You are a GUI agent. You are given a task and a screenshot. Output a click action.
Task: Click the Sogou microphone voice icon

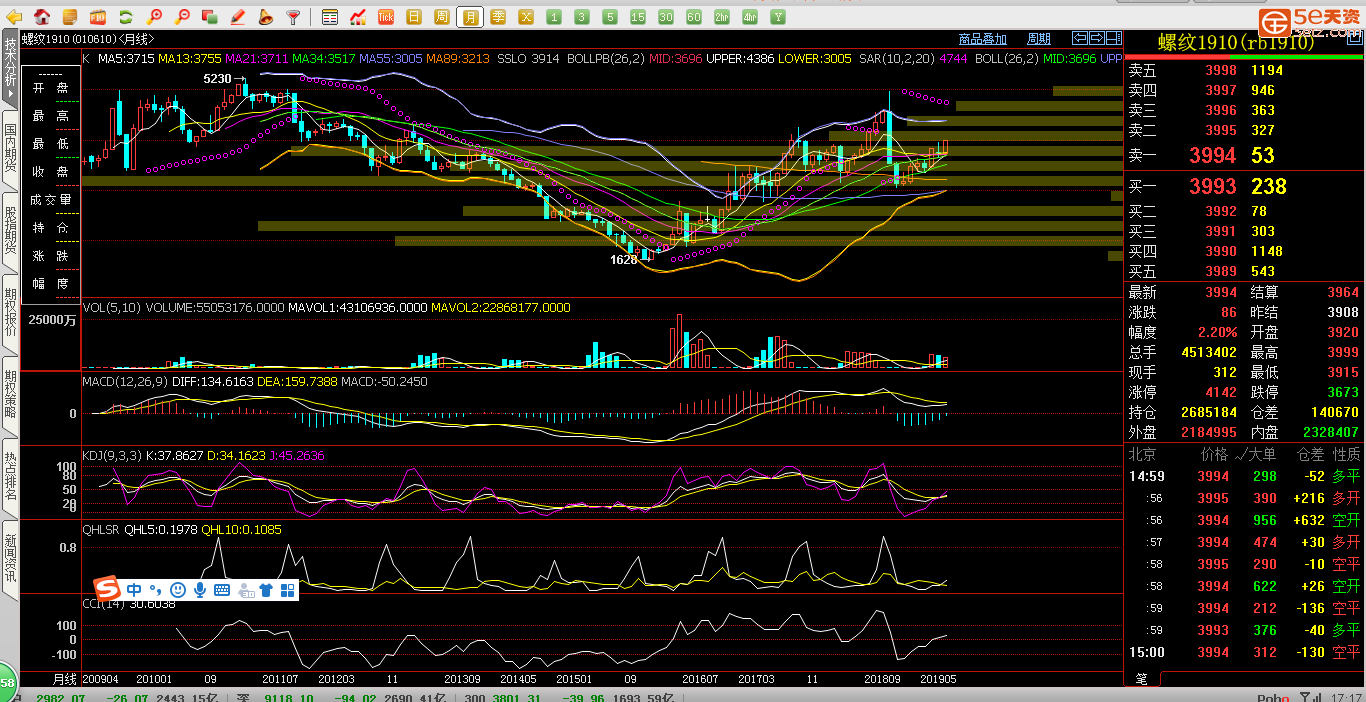pyautogui.click(x=200, y=590)
